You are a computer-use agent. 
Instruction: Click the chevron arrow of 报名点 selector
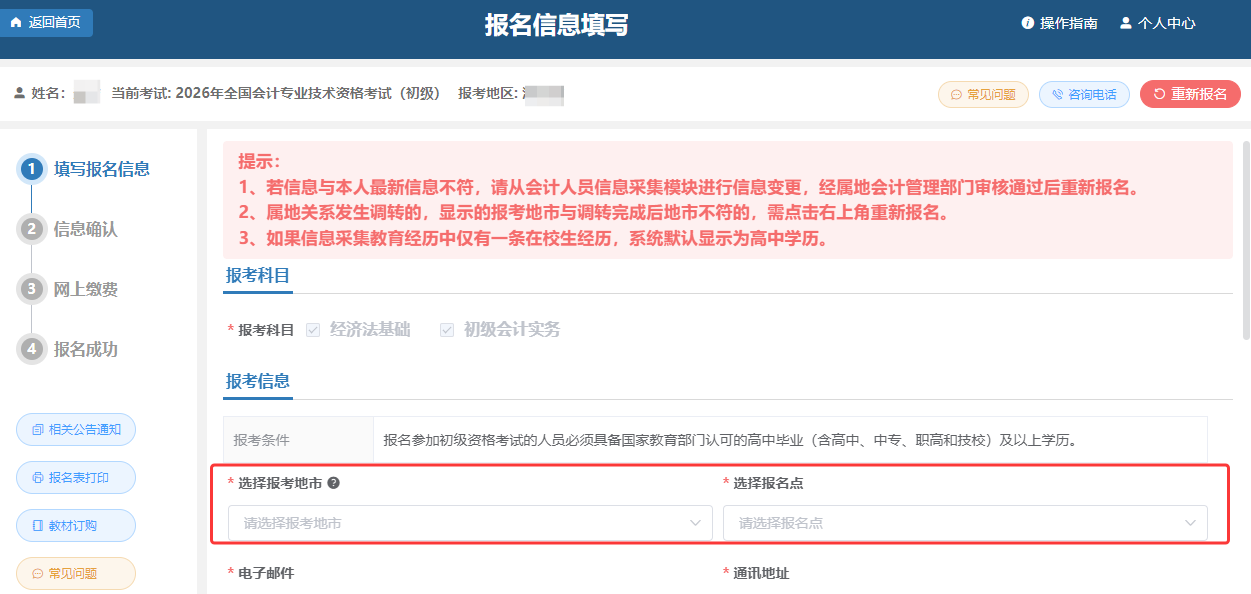click(x=1190, y=523)
